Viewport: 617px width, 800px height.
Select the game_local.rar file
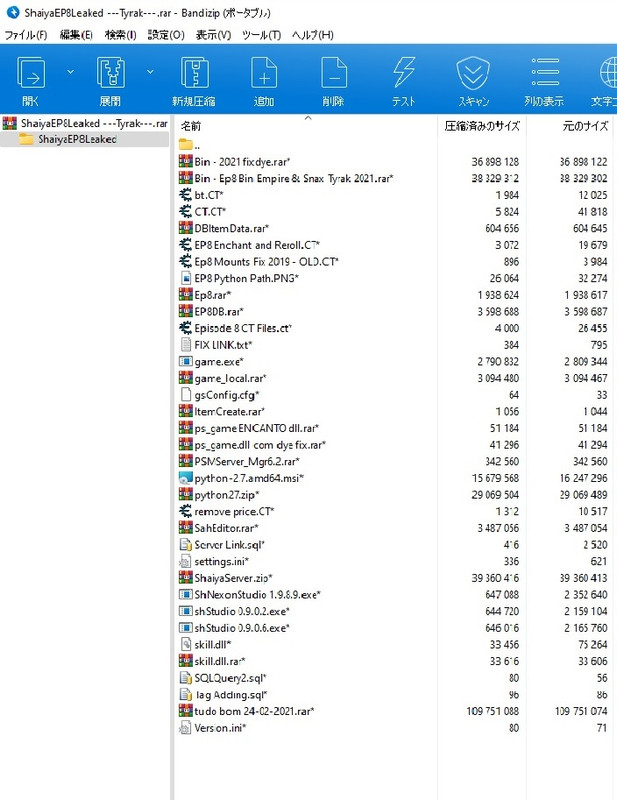pos(230,378)
